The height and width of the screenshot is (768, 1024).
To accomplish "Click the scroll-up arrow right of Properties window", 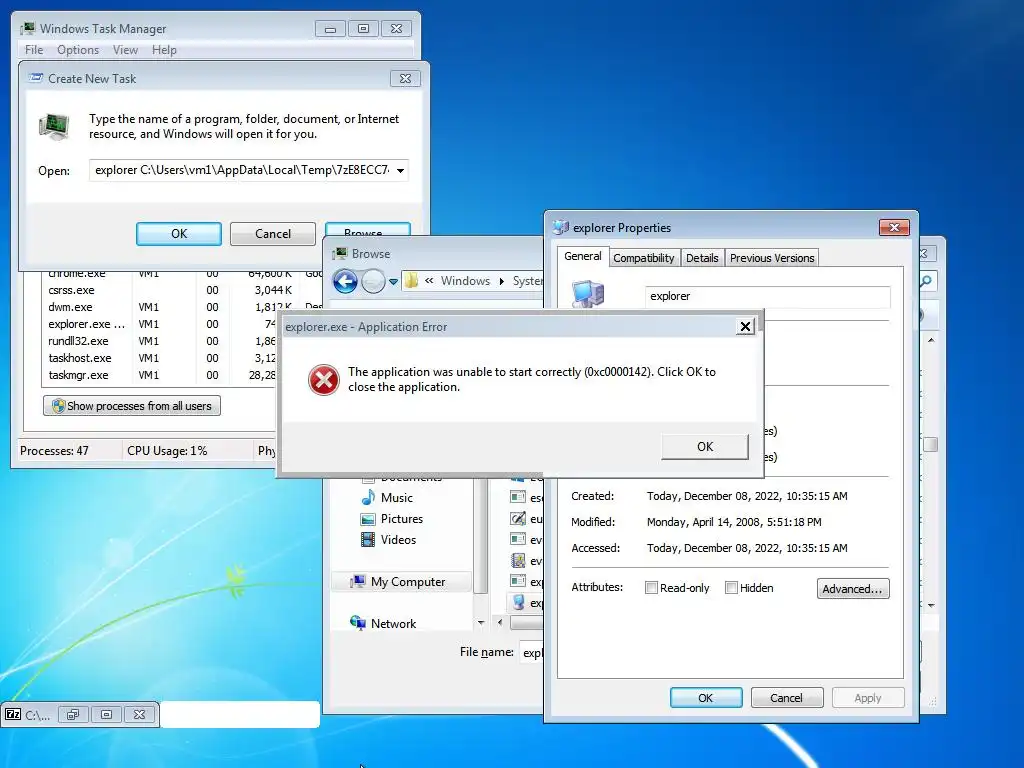I will (x=931, y=340).
